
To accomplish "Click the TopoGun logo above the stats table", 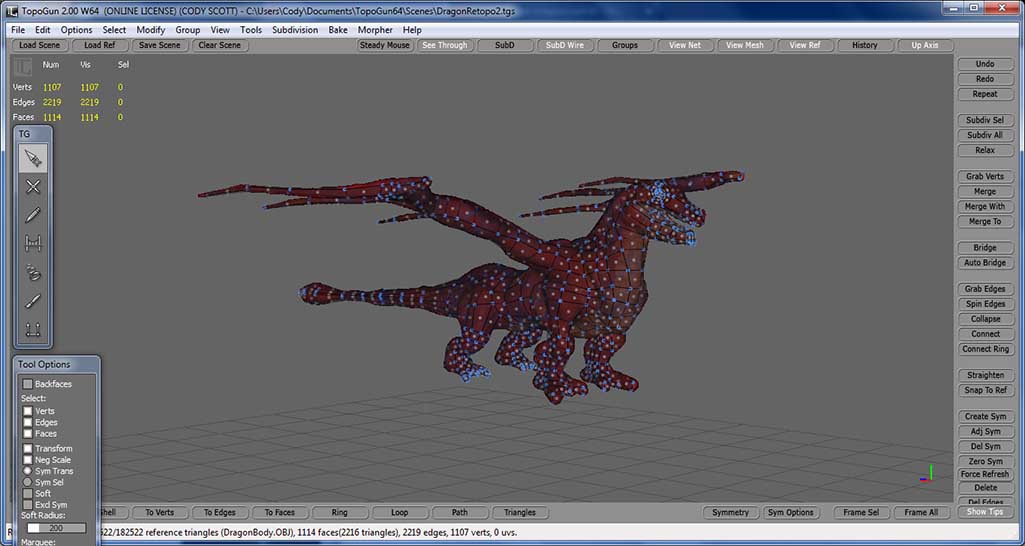I will 23,67.
